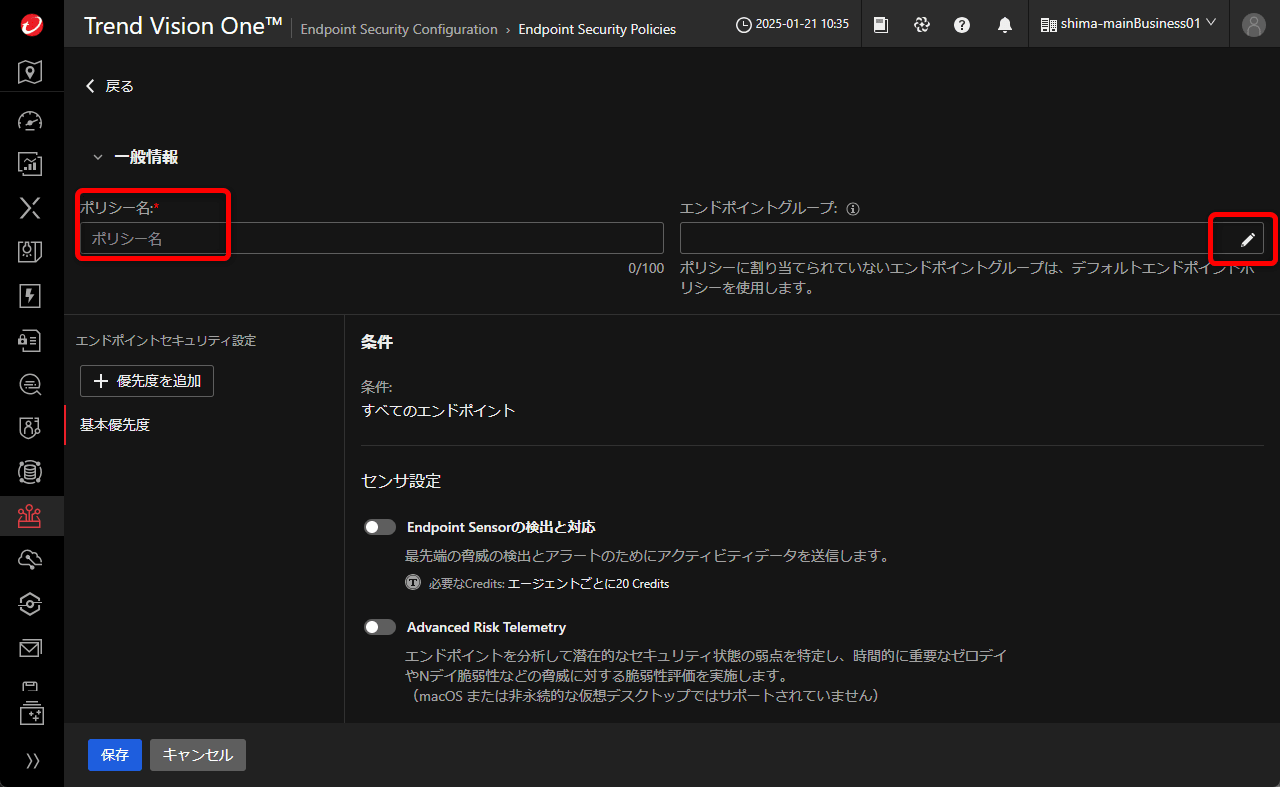Click the センサ設定 heading
Viewport: 1280px width, 787px height.
401,481
